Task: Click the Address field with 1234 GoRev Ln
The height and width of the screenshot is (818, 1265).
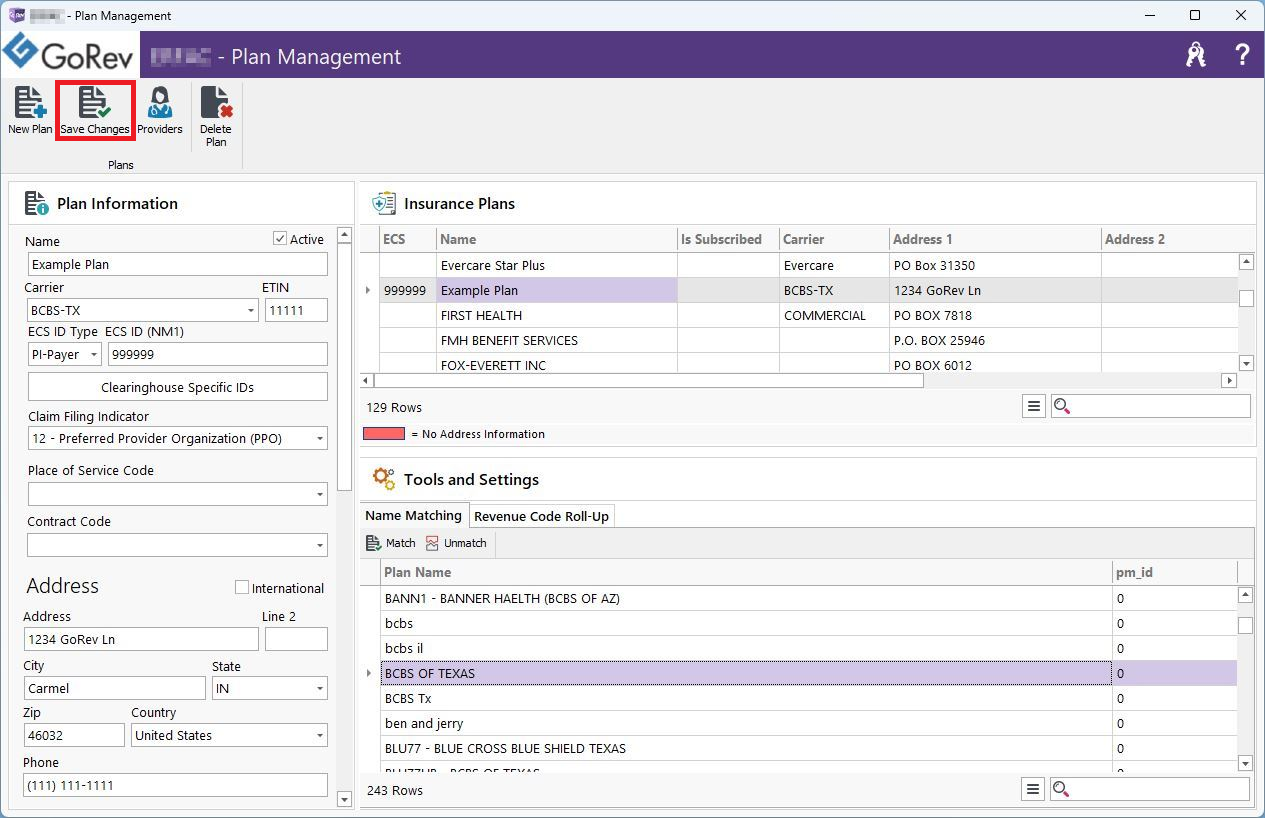Action: [x=141, y=639]
